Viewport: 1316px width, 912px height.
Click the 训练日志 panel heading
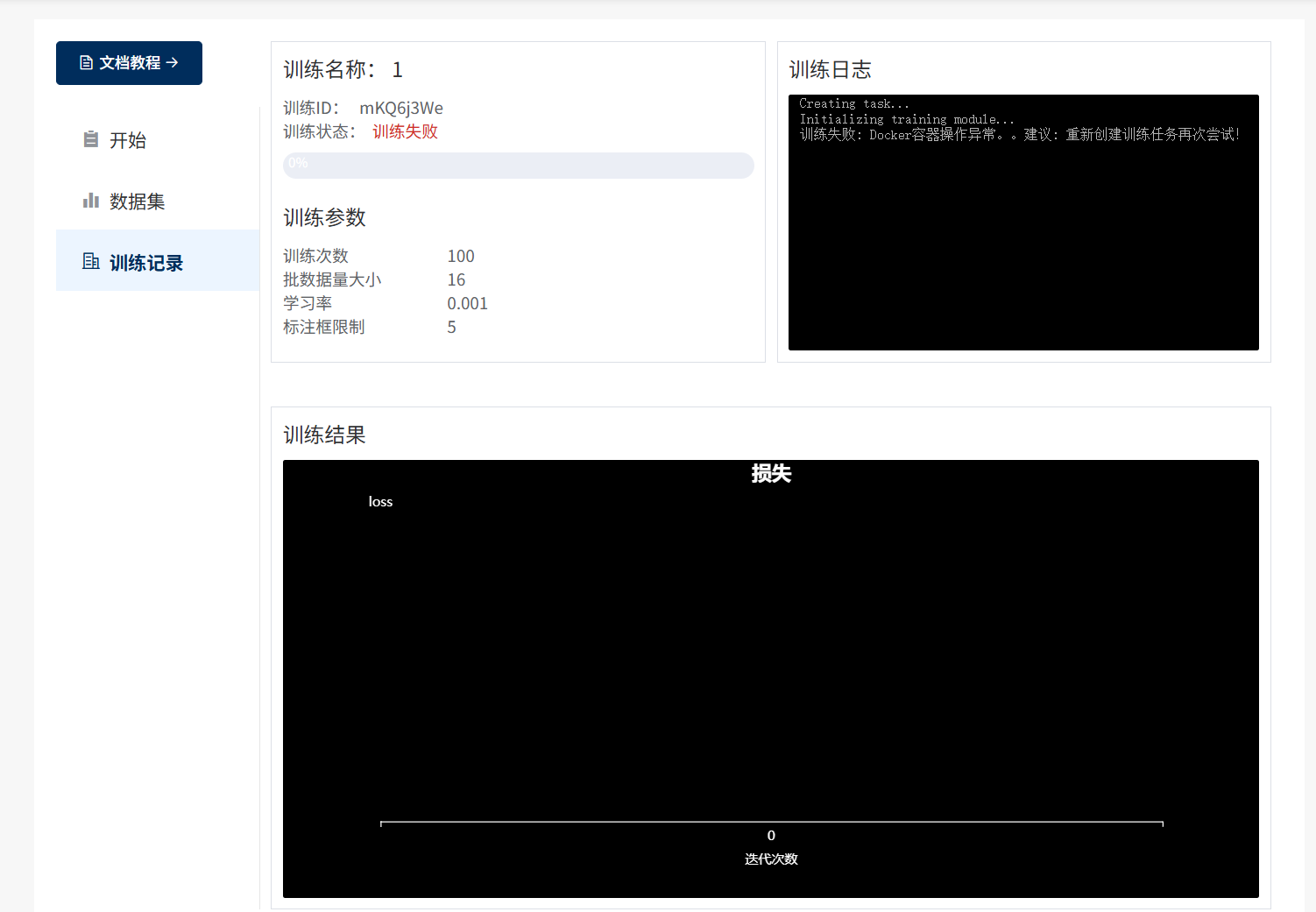830,70
